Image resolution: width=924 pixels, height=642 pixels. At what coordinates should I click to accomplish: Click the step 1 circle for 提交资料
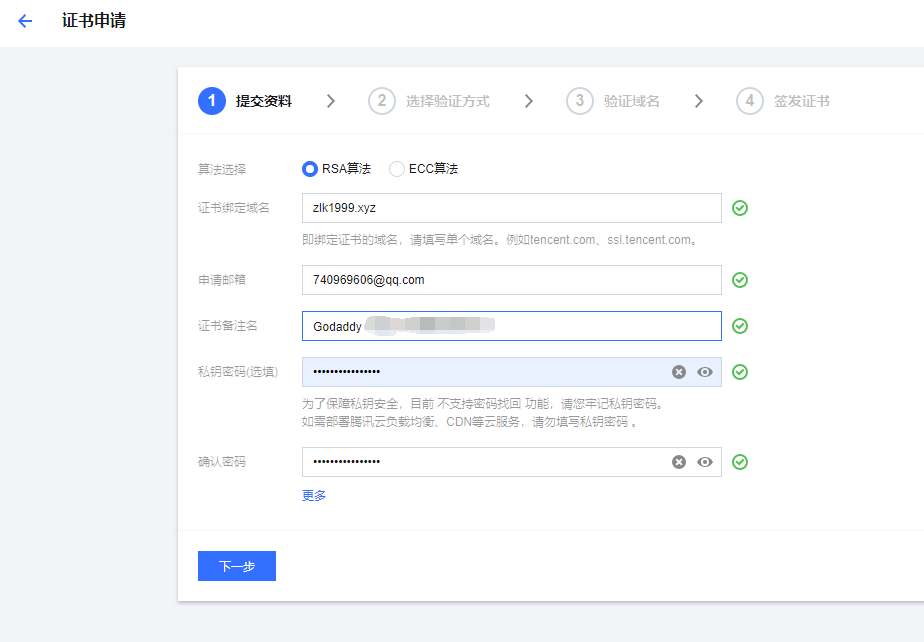[x=212, y=101]
